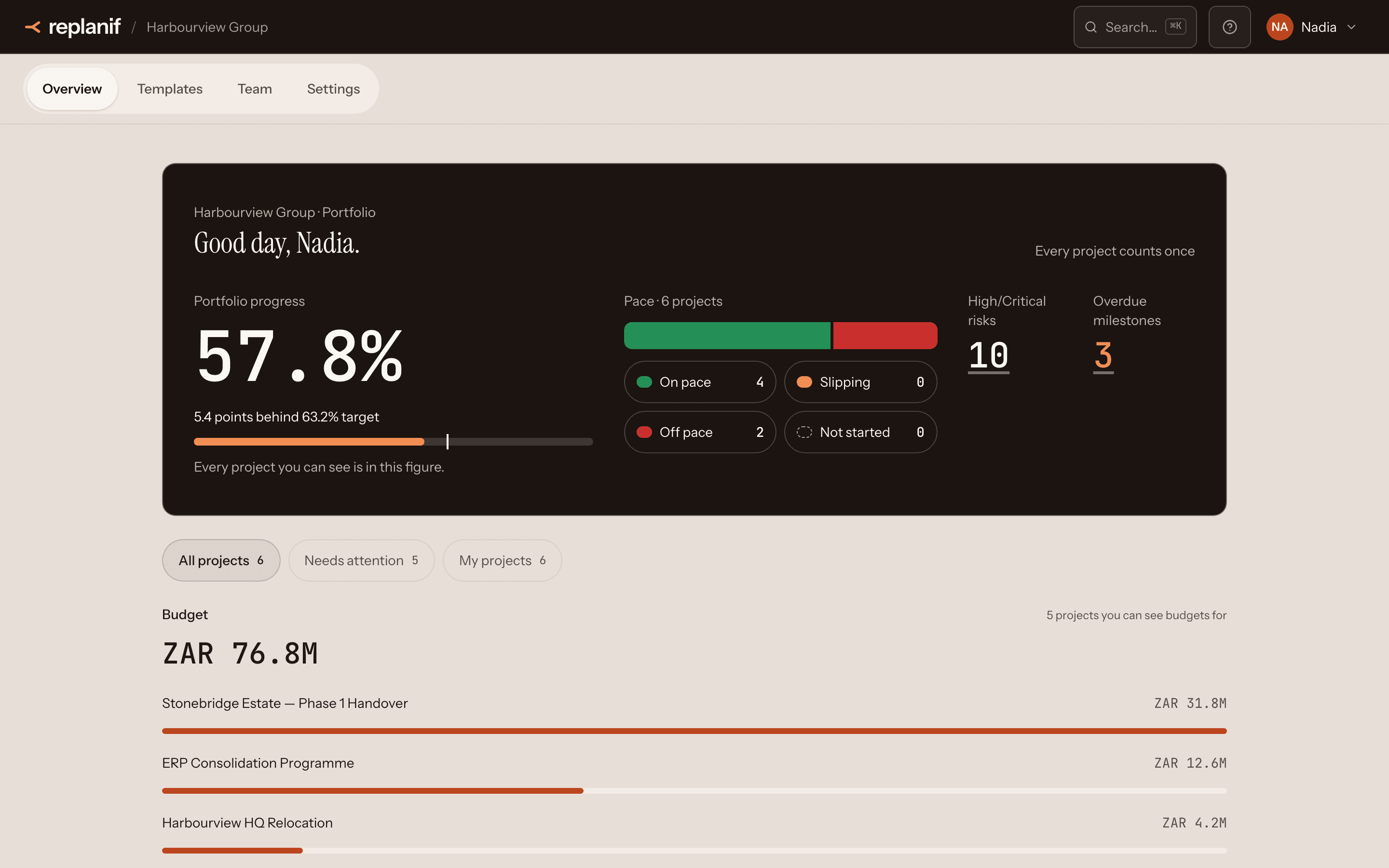Click the orange Slipping dot
This screenshot has width=1389, height=868.
pyautogui.click(x=804, y=382)
